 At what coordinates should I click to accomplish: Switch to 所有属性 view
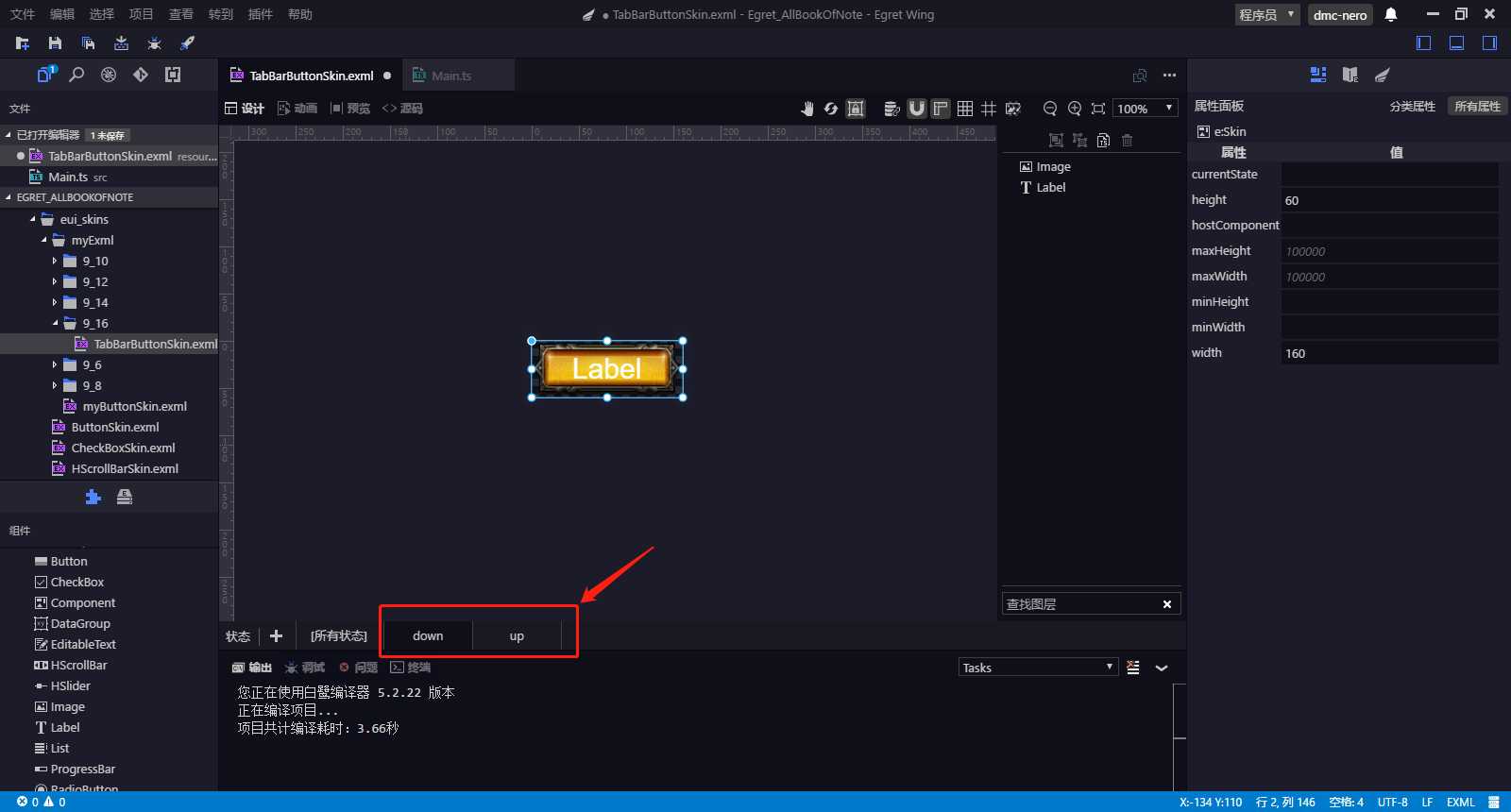point(1477,107)
